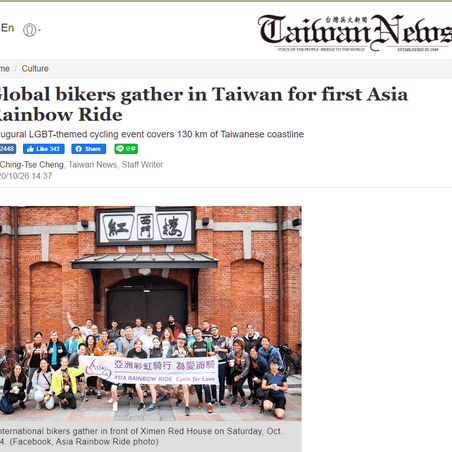Screen dimensions: 452x452
Task: Click the Facebook logo on the Share button
Action: coord(79,149)
